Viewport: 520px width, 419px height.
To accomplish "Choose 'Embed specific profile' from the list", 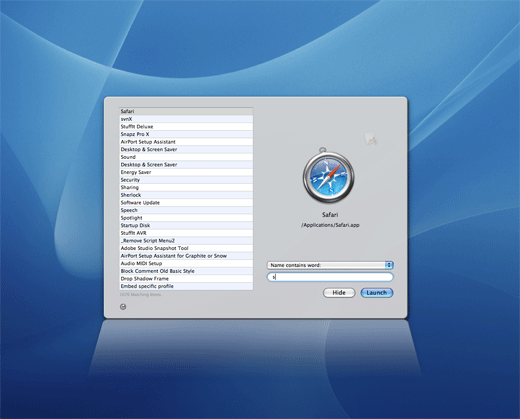I will click(x=186, y=286).
